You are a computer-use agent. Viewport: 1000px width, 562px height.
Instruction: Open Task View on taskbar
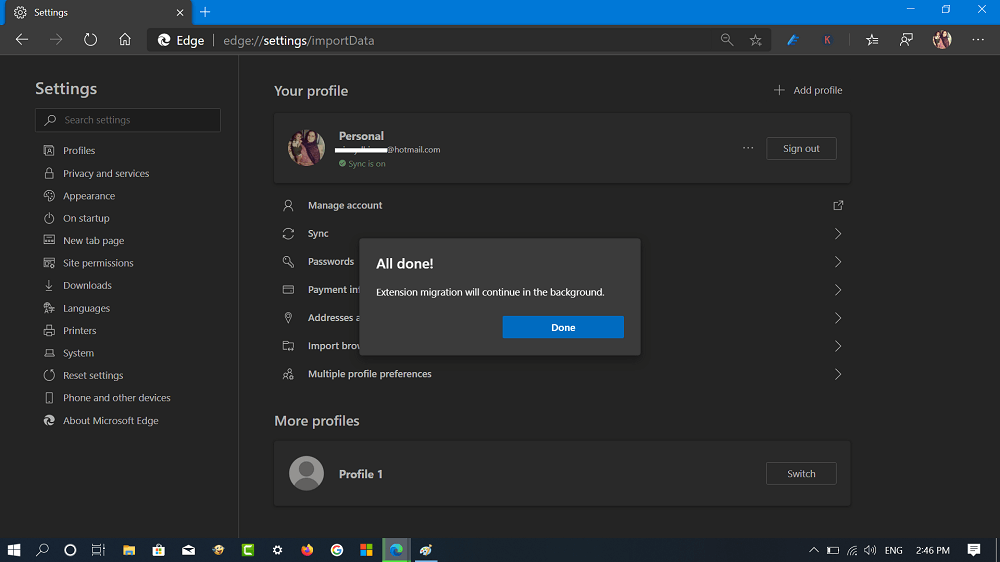click(x=98, y=550)
